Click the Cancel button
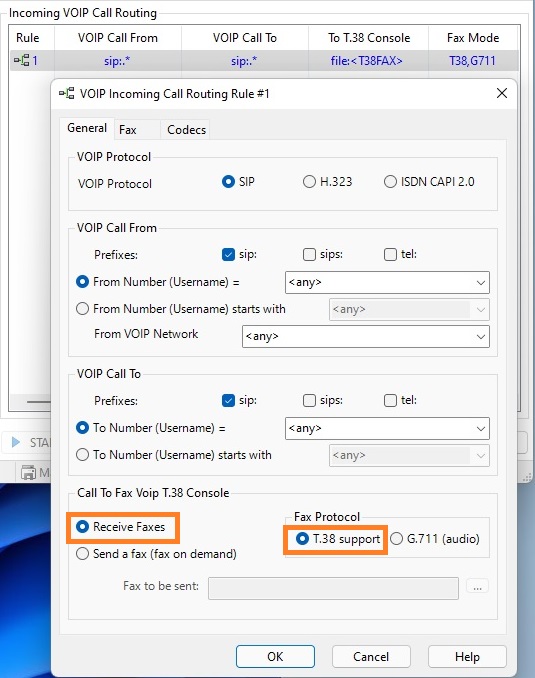535x678 pixels. pyautogui.click(x=371, y=656)
